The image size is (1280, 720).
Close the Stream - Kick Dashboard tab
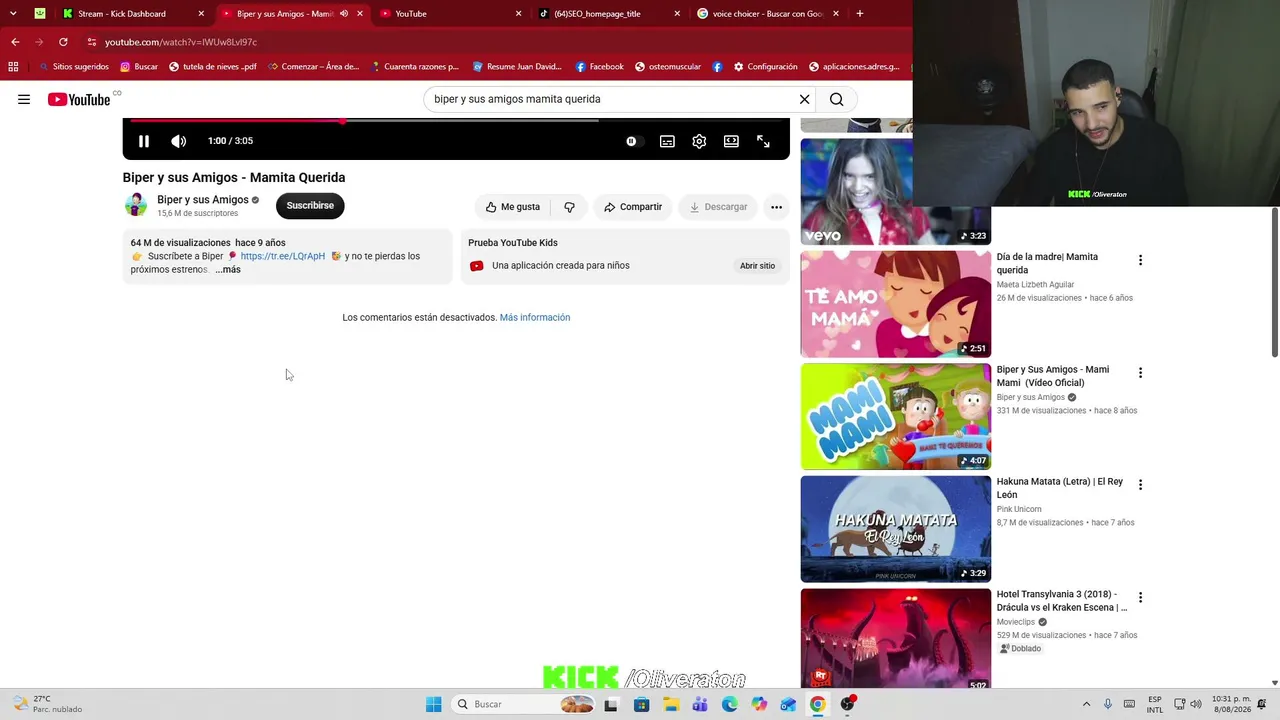coord(201,14)
